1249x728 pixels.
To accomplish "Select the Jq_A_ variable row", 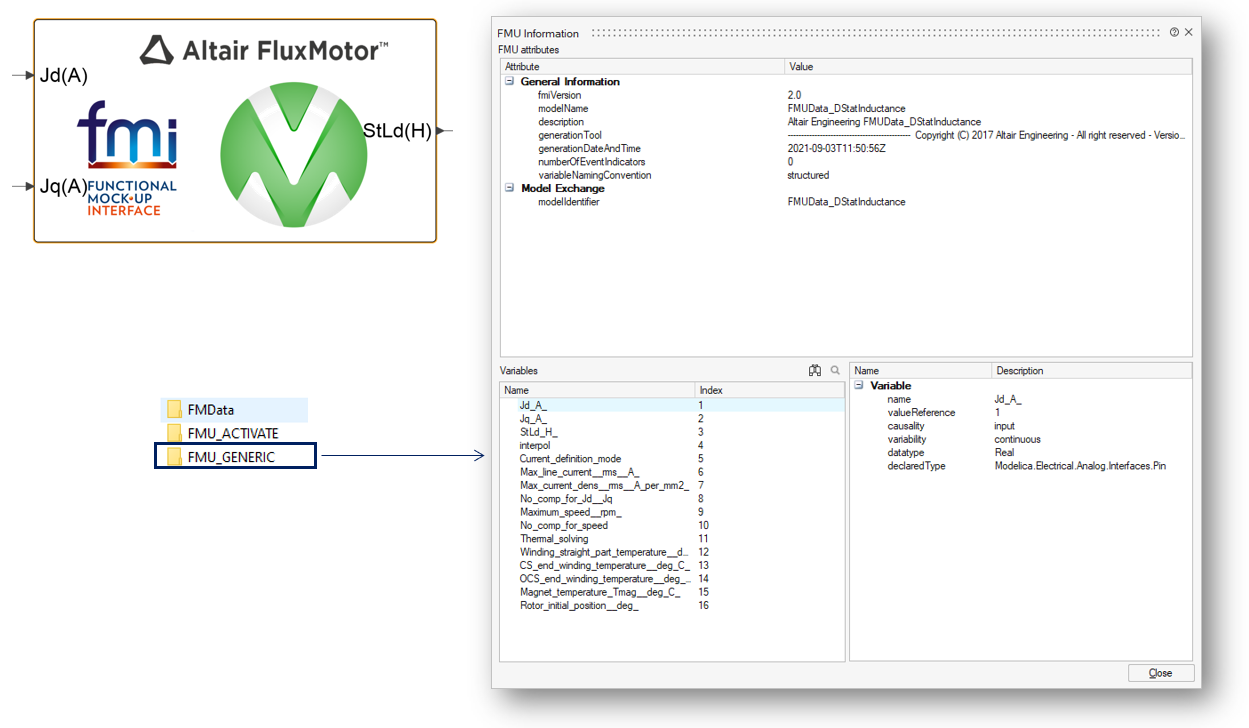I will [534, 419].
